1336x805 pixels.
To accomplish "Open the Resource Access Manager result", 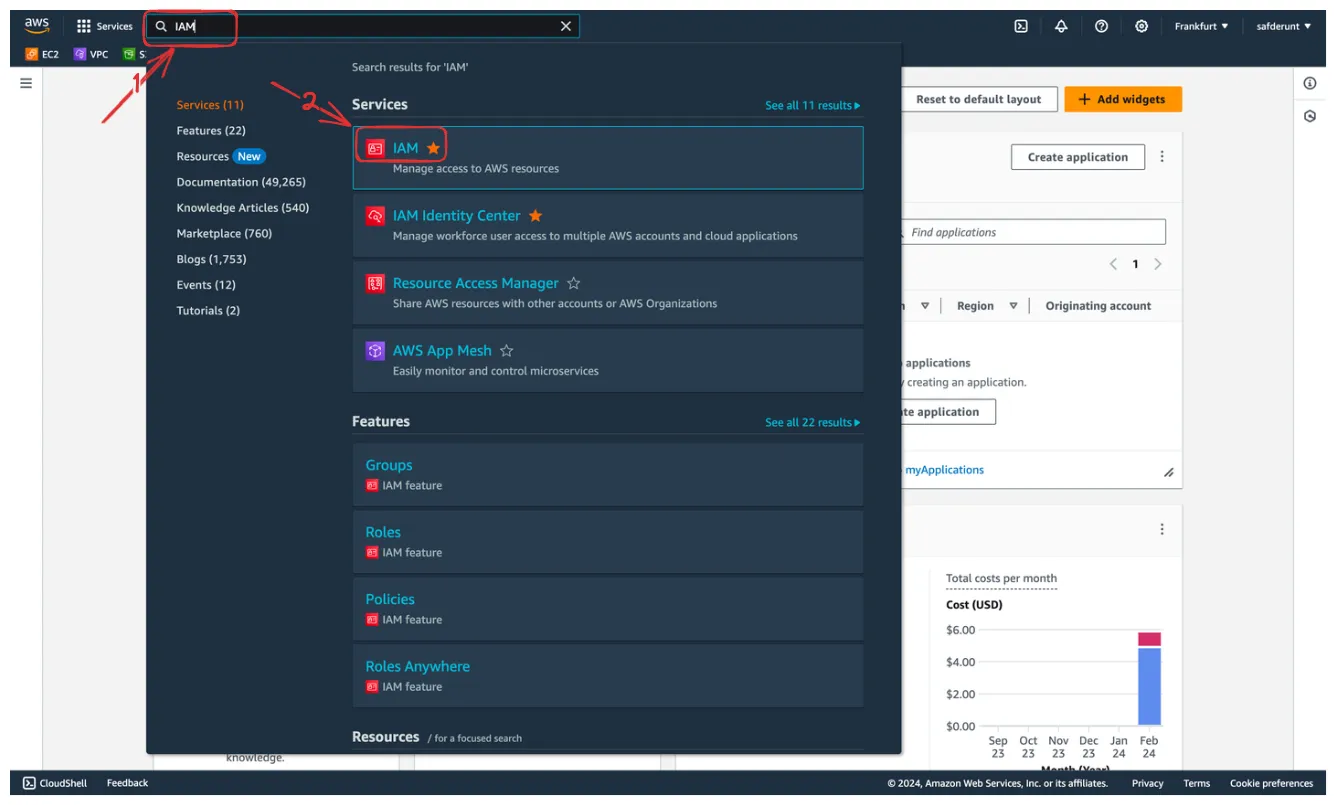I will point(608,292).
